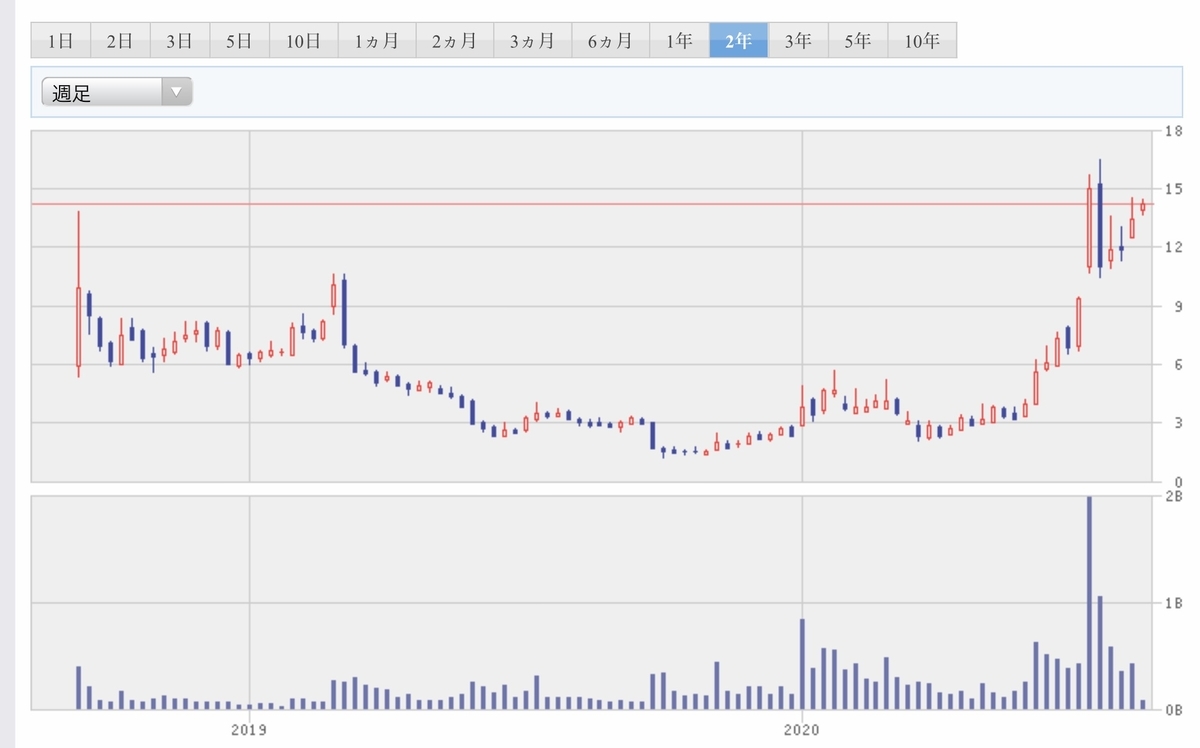Click the tallest volume bar in 2020
This screenshot has width=1200, height=748.
click(x=1089, y=603)
